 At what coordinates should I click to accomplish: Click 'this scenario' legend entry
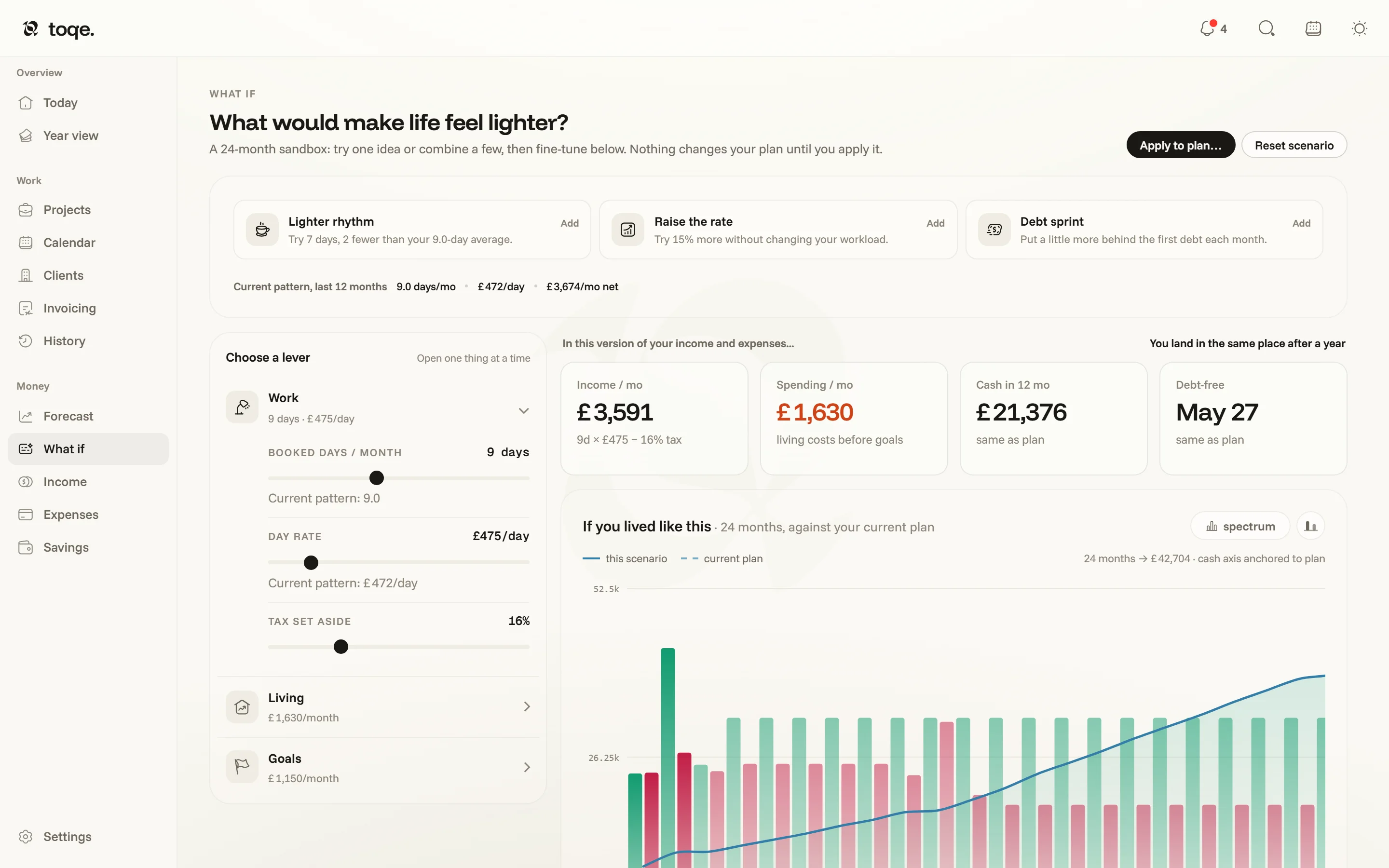(x=625, y=558)
